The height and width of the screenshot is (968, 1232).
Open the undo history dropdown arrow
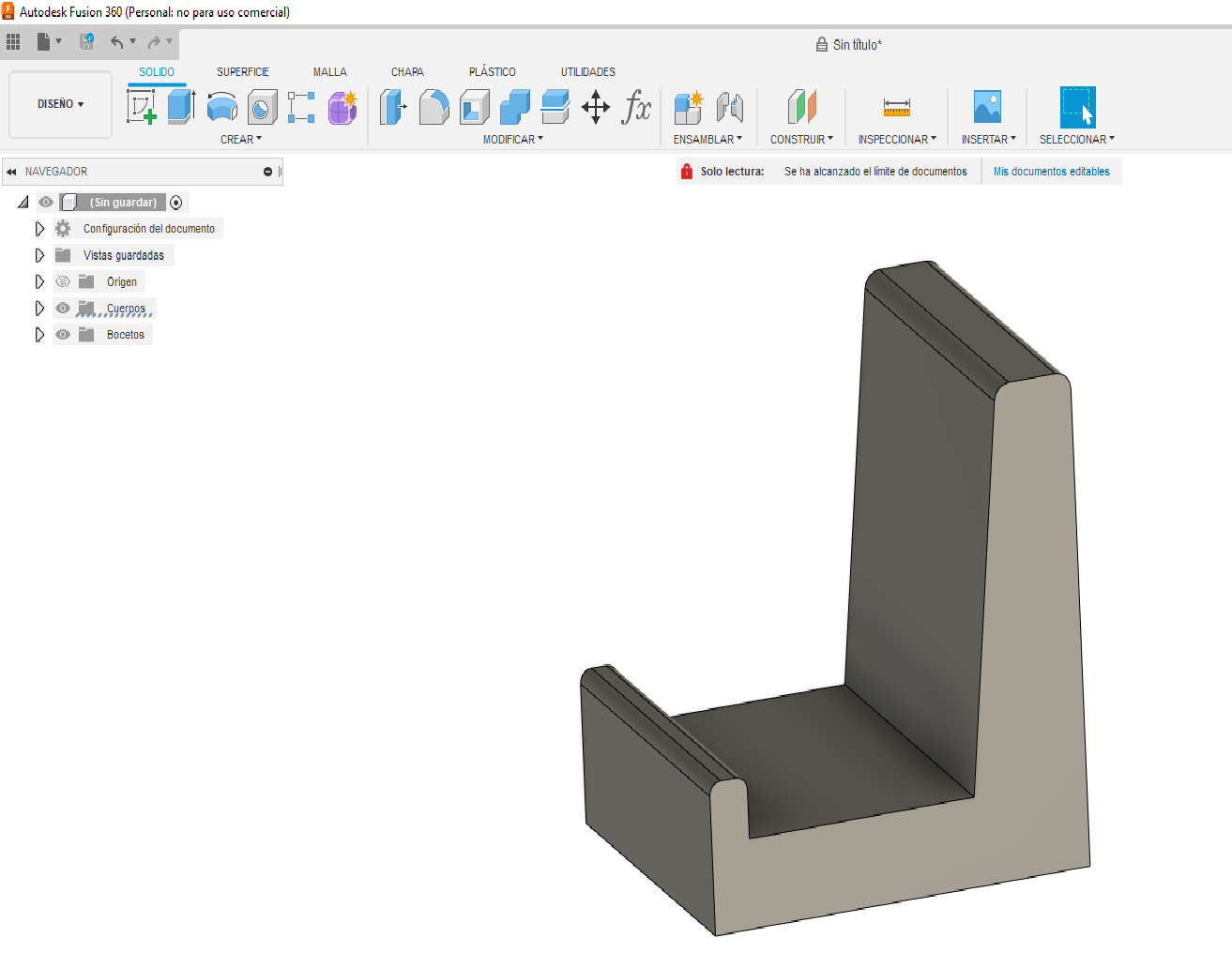pyautogui.click(x=132, y=41)
